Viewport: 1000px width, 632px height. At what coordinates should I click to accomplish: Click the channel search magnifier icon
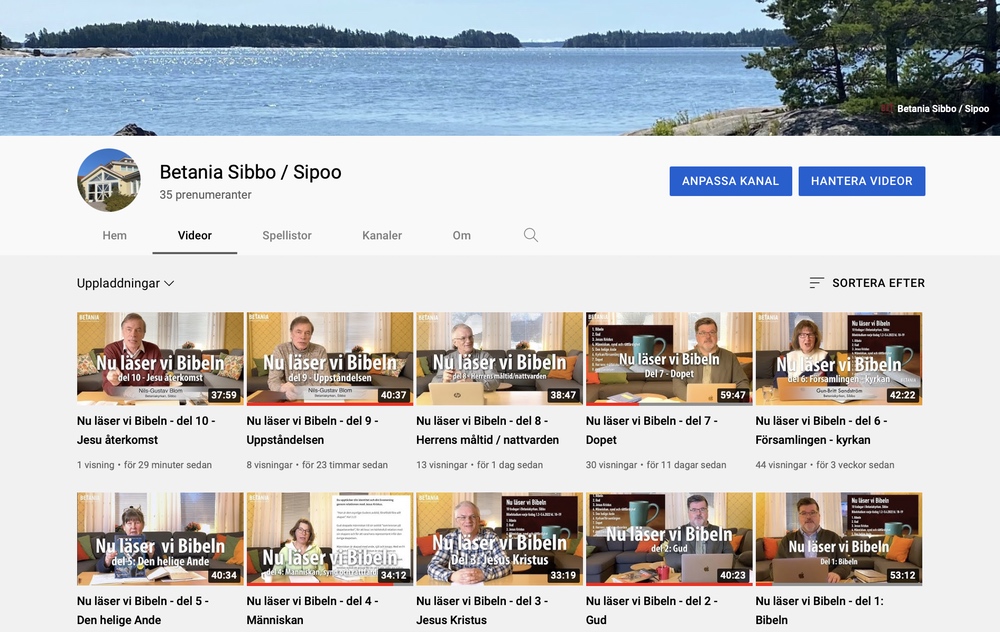point(531,236)
